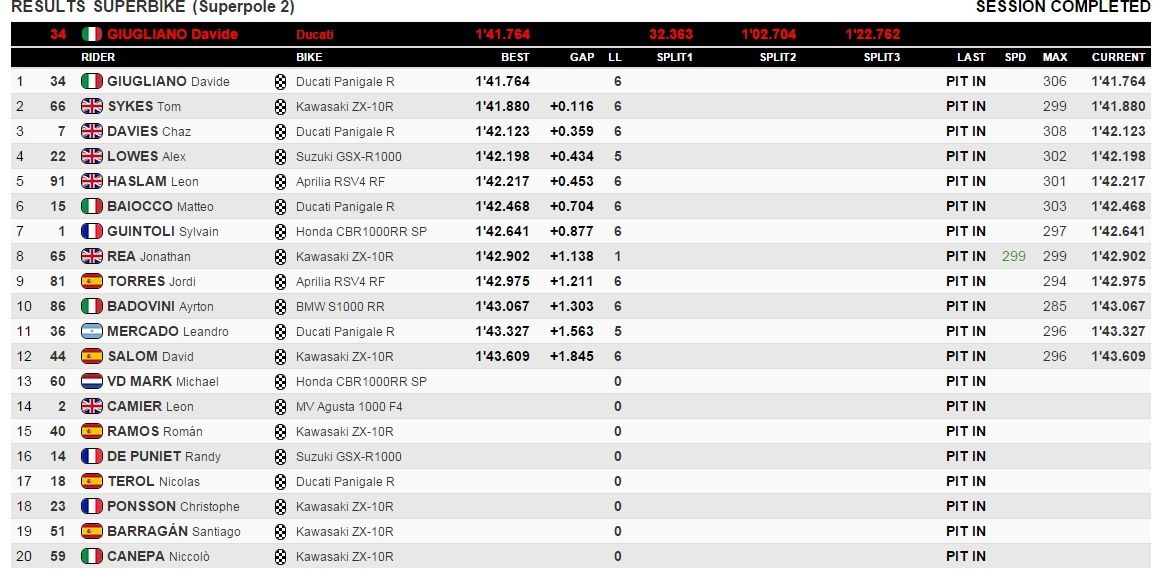Click the green 299 speed value in REA's row
The width and height of the screenshot is (1167, 577).
1014,257
